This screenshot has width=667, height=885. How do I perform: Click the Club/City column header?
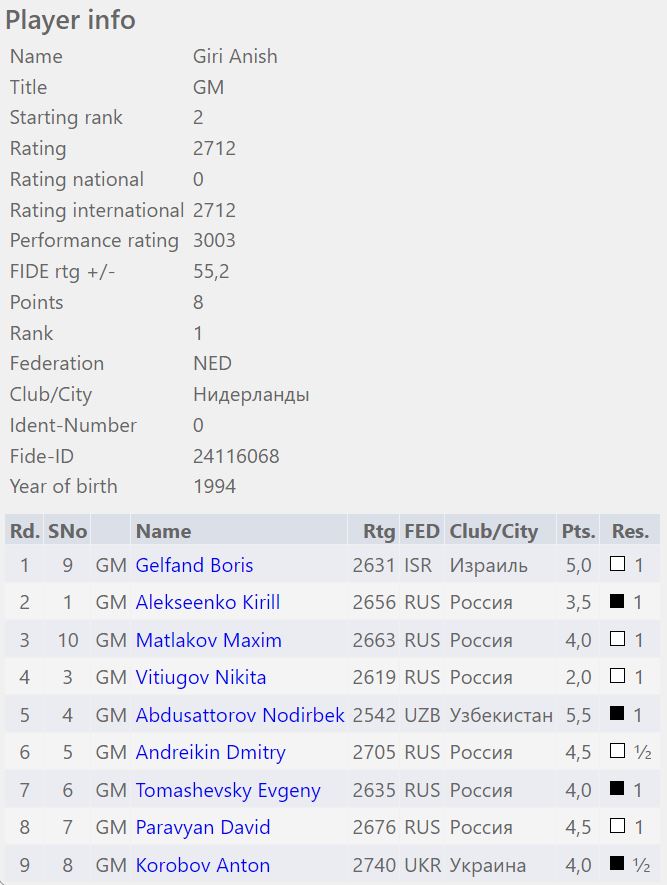[x=493, y=531]
